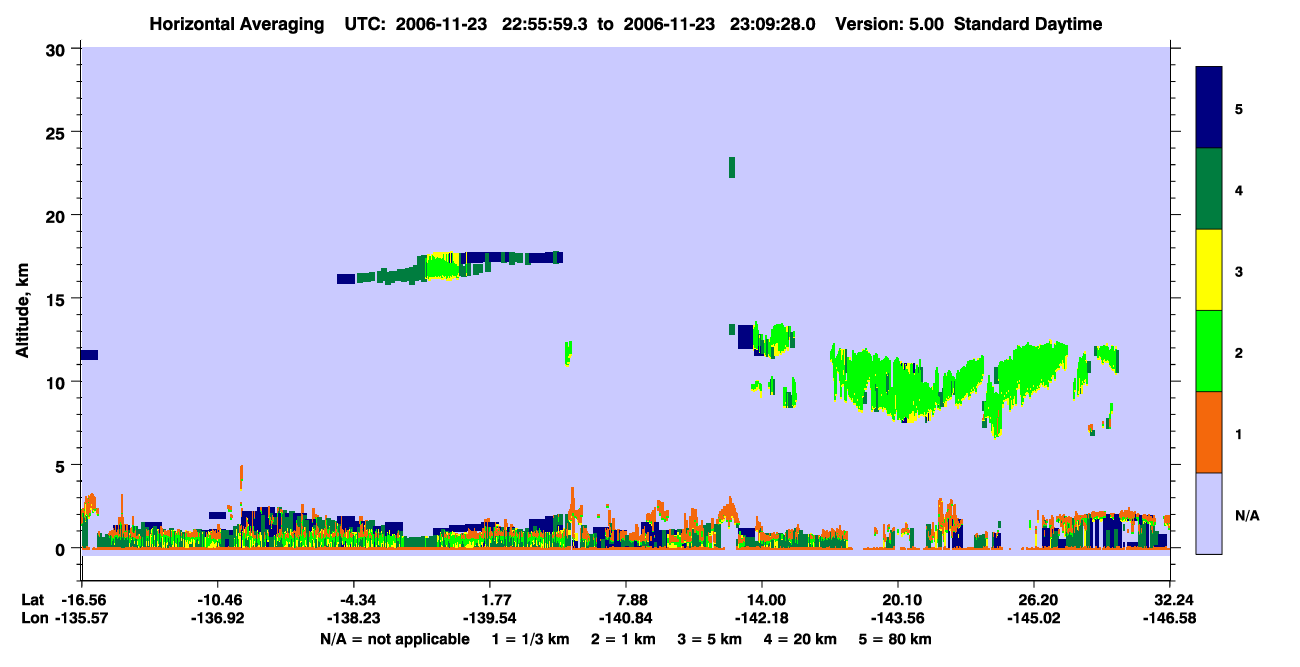Click the blue block at 11.5 km left edge
Screen dimensions: 1300x667
89,355
